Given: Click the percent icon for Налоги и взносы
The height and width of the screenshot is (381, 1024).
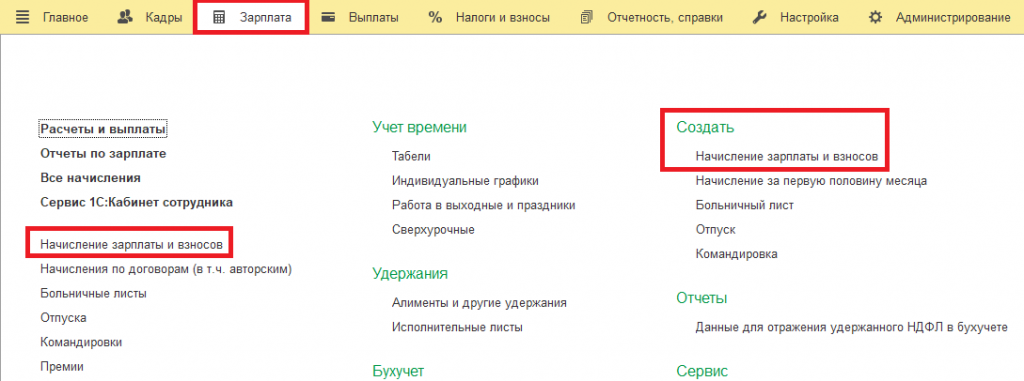Looking at the screenshot, I should tap(436, 18).
